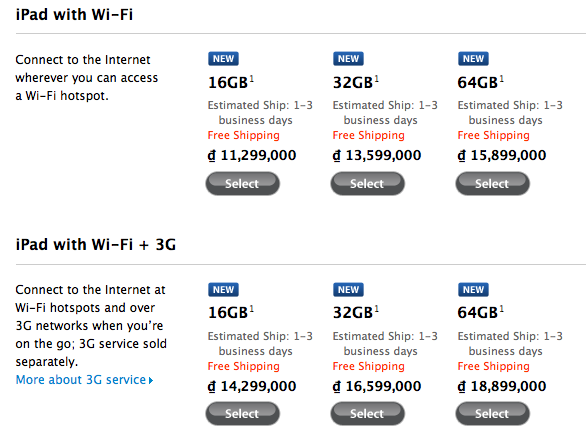Click the NEW badge above 16GB 3G model
The height and width of the screenshot is (432, 588).
(224, 290)
